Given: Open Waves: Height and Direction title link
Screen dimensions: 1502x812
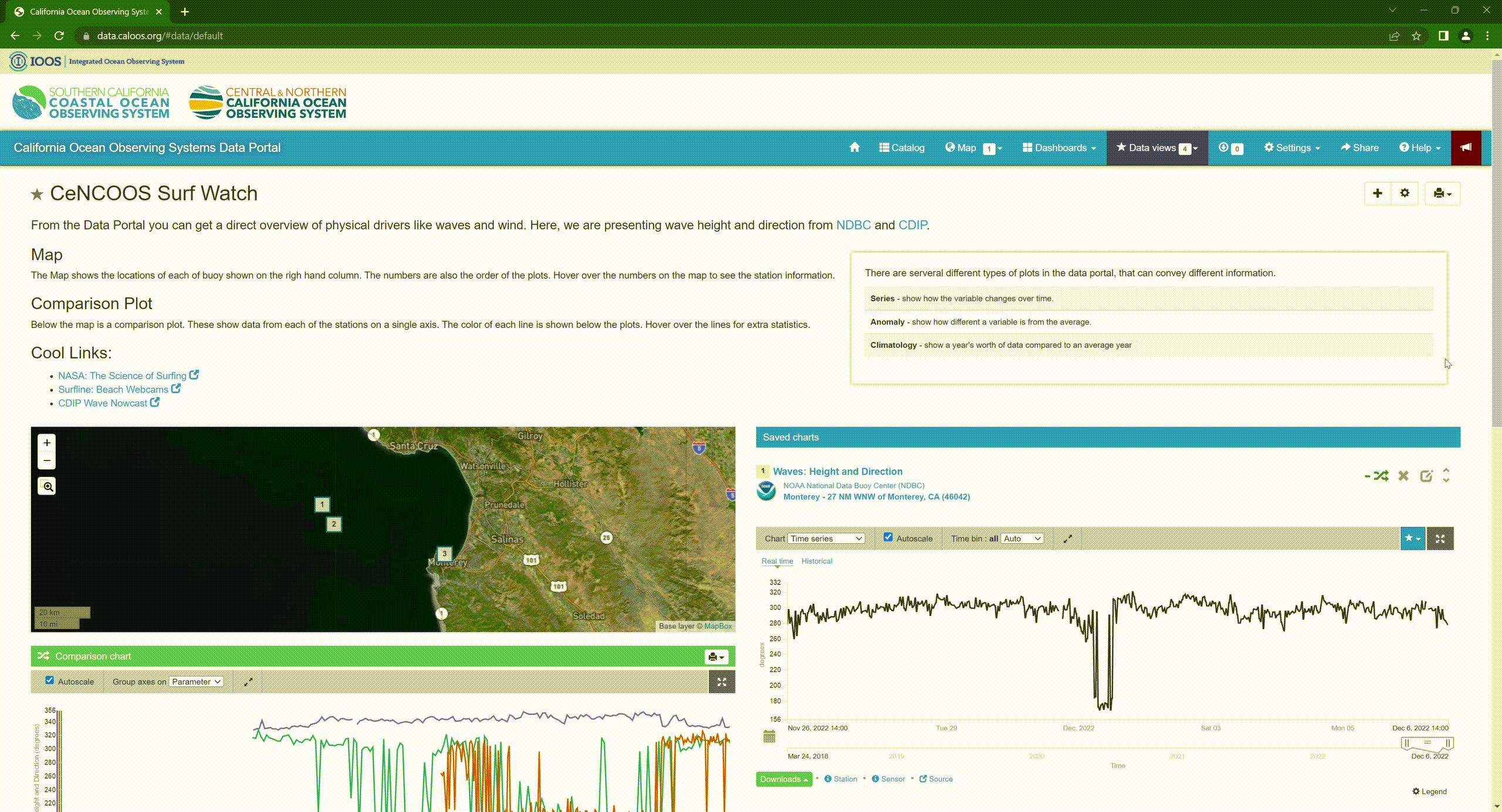Looking at the screenshot, I should [x=838, y=472].
